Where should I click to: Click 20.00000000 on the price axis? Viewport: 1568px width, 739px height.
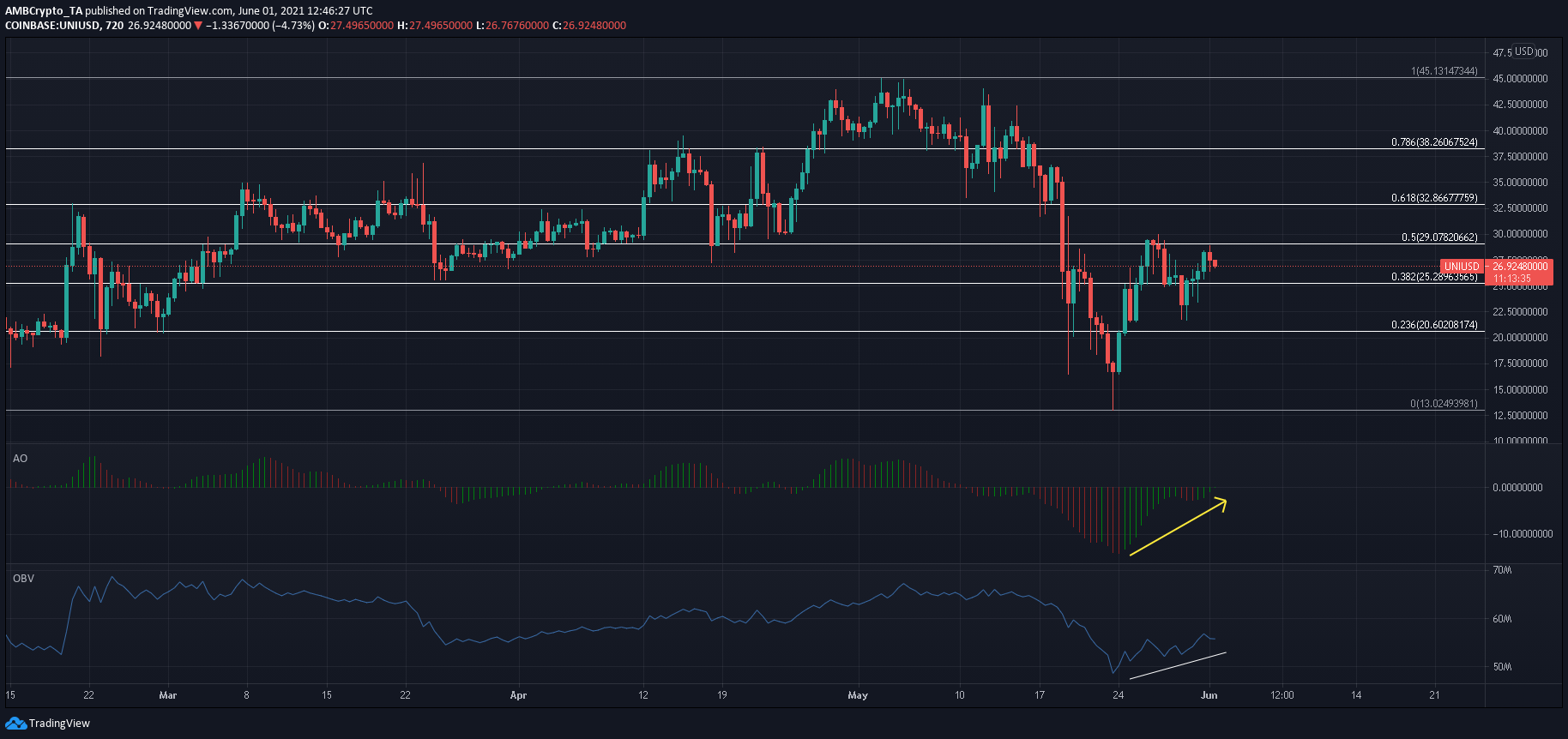(1520, 338)
